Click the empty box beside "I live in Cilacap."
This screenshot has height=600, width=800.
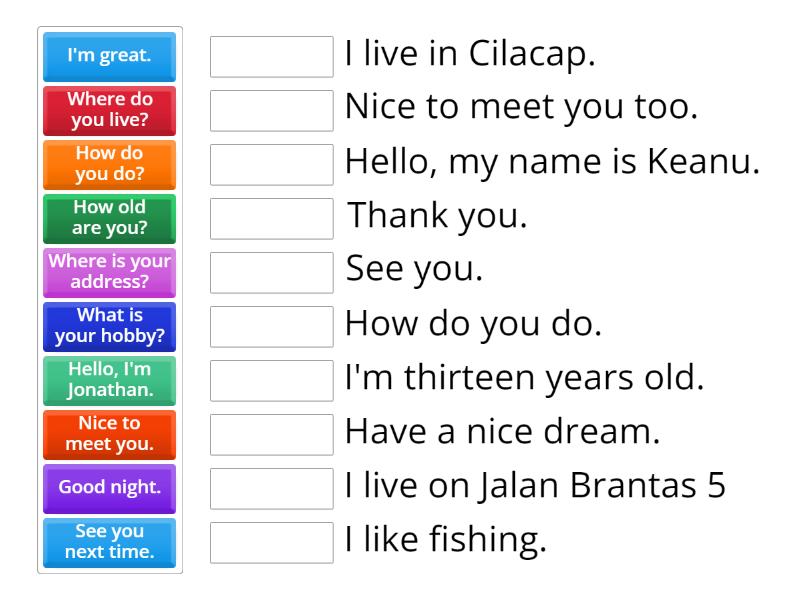(x=272, y=57)
